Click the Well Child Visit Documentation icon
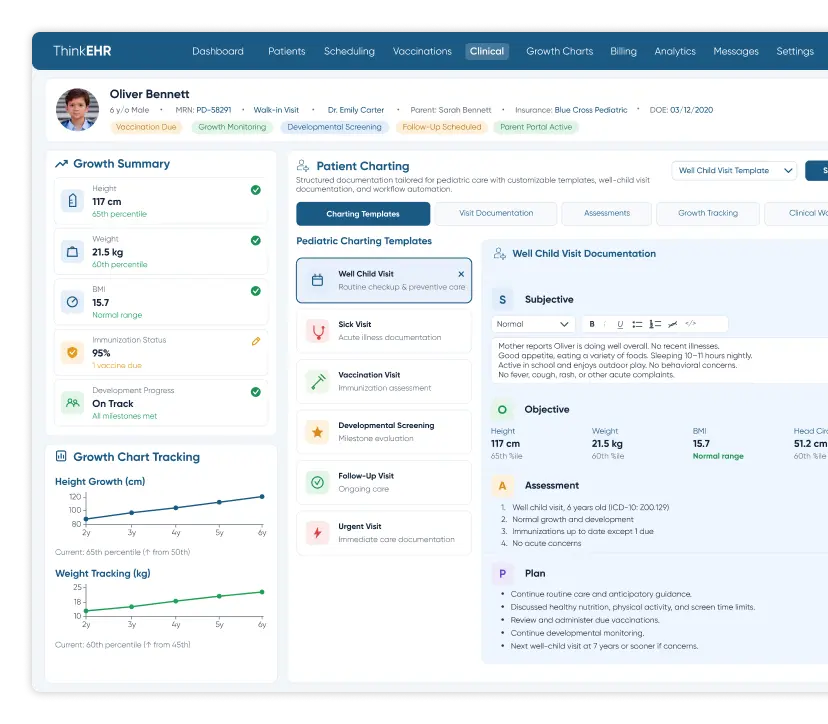828x724 pixels. tap(500, 253)
